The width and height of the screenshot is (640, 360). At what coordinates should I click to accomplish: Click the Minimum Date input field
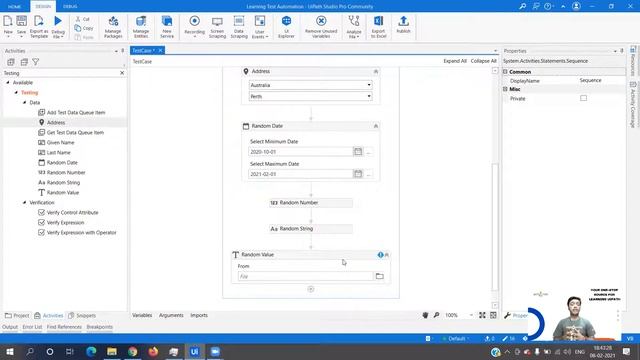[x=300, y=151]
